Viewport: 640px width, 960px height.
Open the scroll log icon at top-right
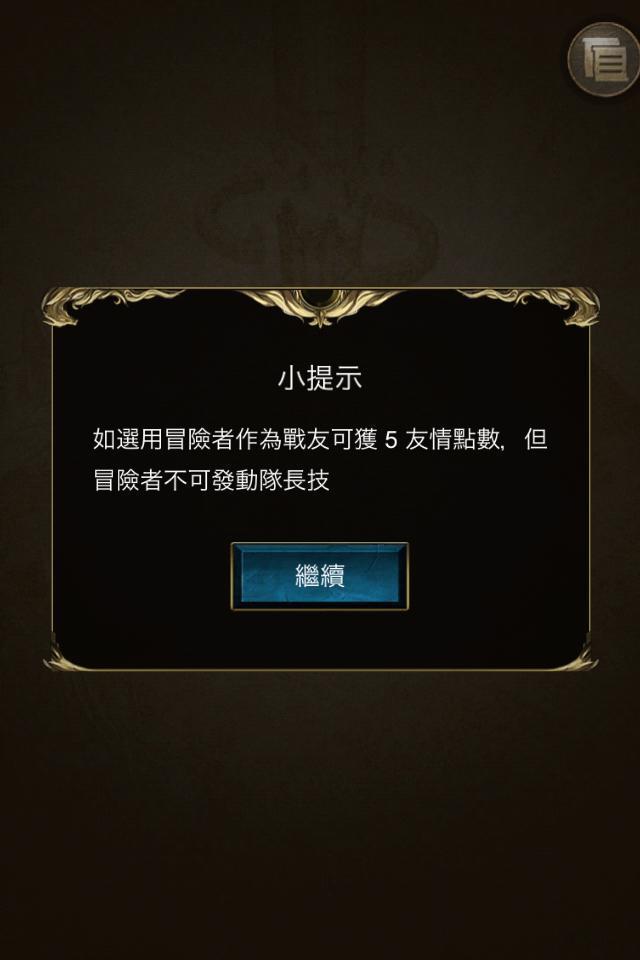click(604, 59)
